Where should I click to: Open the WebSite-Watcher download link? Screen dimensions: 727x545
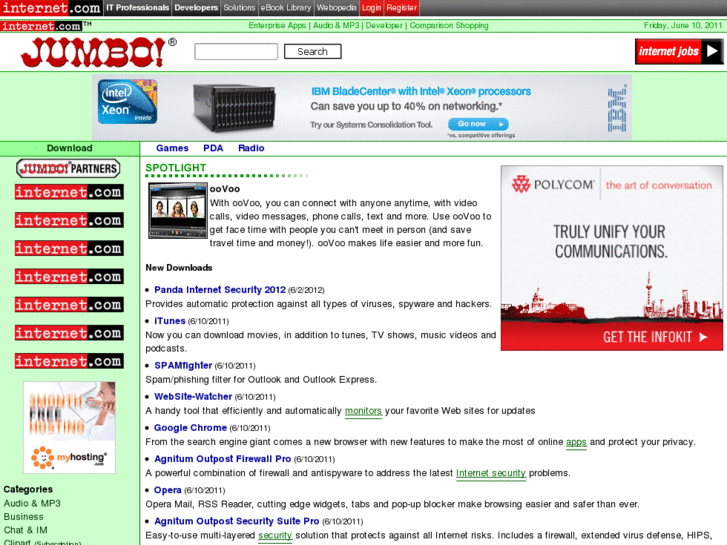193,397
